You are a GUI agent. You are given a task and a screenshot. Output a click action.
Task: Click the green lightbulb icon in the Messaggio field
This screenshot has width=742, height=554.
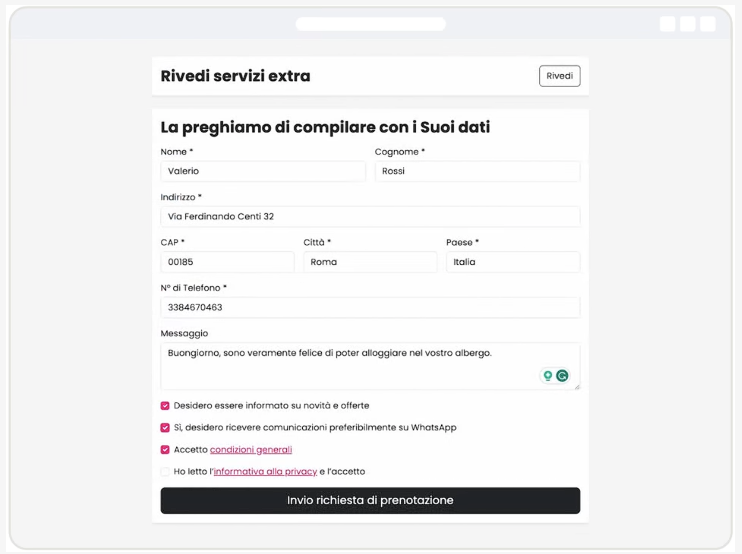[548, 376]
